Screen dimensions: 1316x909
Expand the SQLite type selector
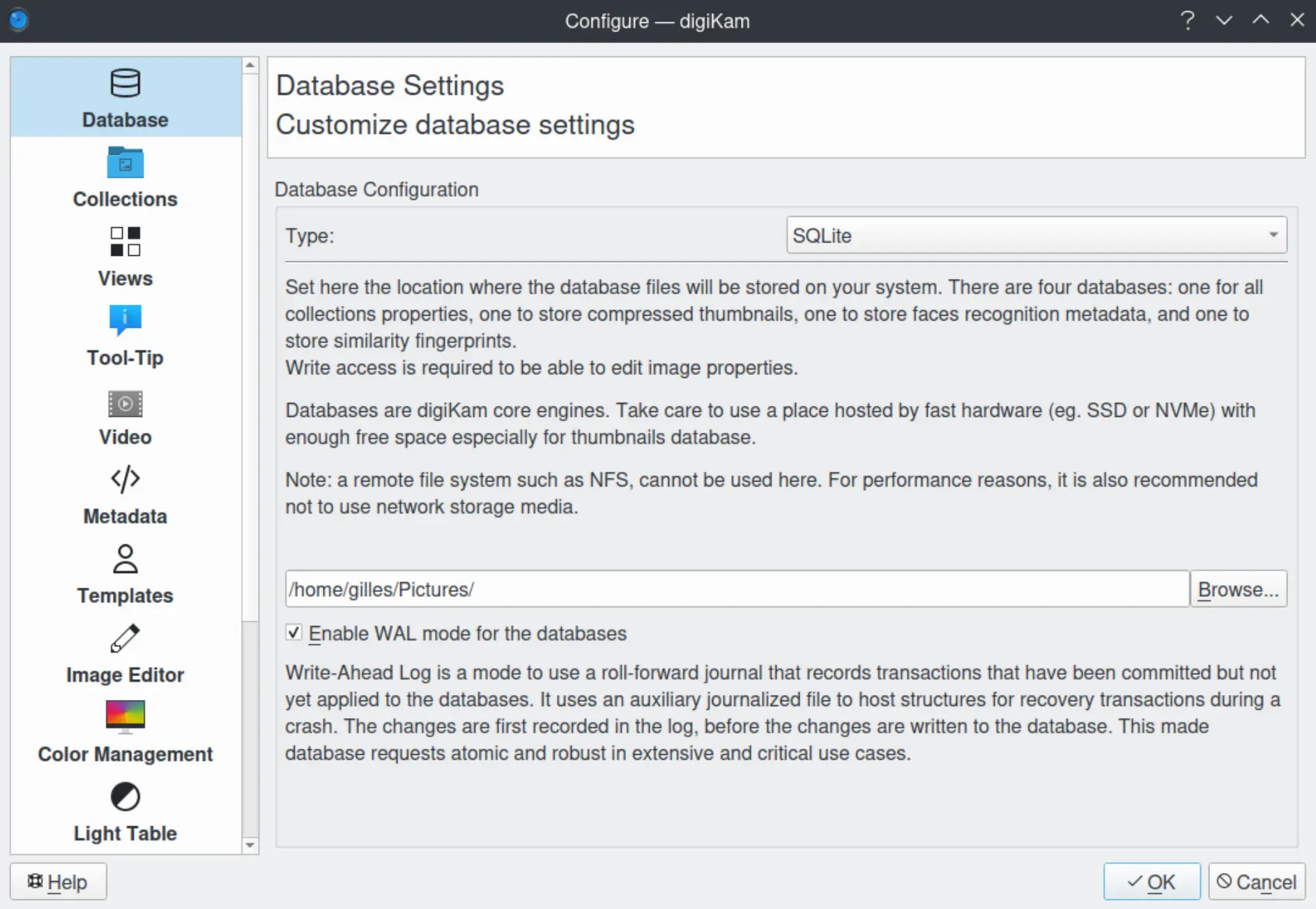[x=1036, y=236]
